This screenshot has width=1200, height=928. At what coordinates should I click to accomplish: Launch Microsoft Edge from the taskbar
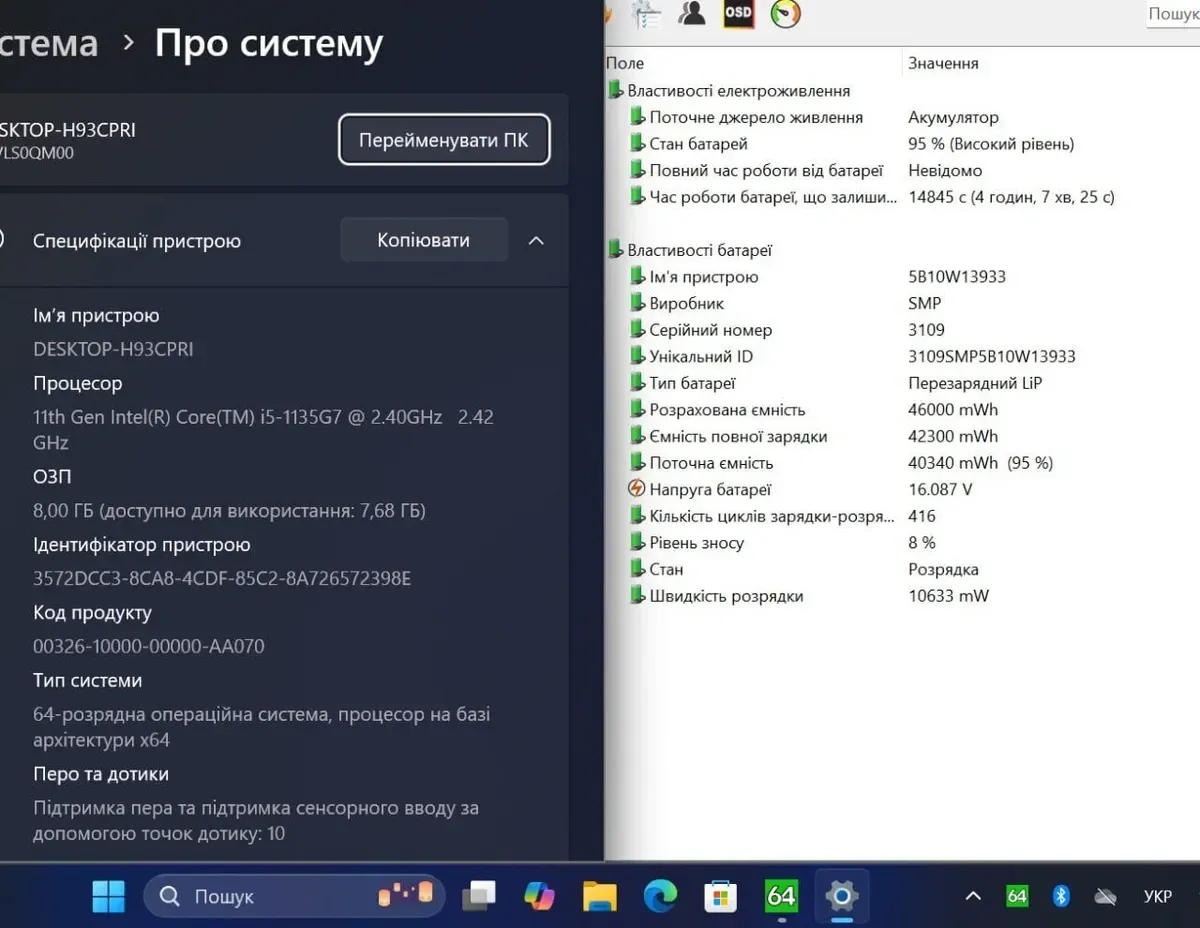[x=660, y=896]
